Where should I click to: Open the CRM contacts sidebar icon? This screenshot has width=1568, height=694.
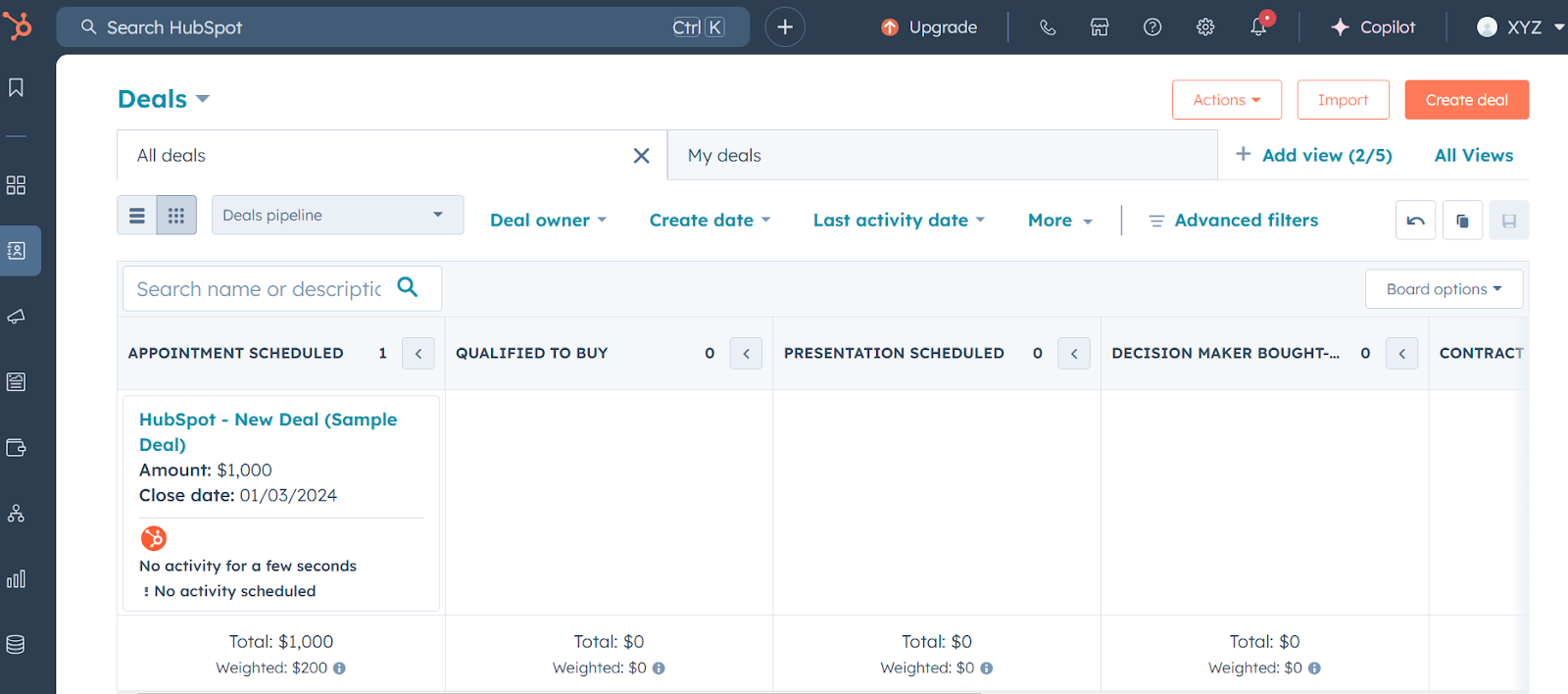[17, 251]
